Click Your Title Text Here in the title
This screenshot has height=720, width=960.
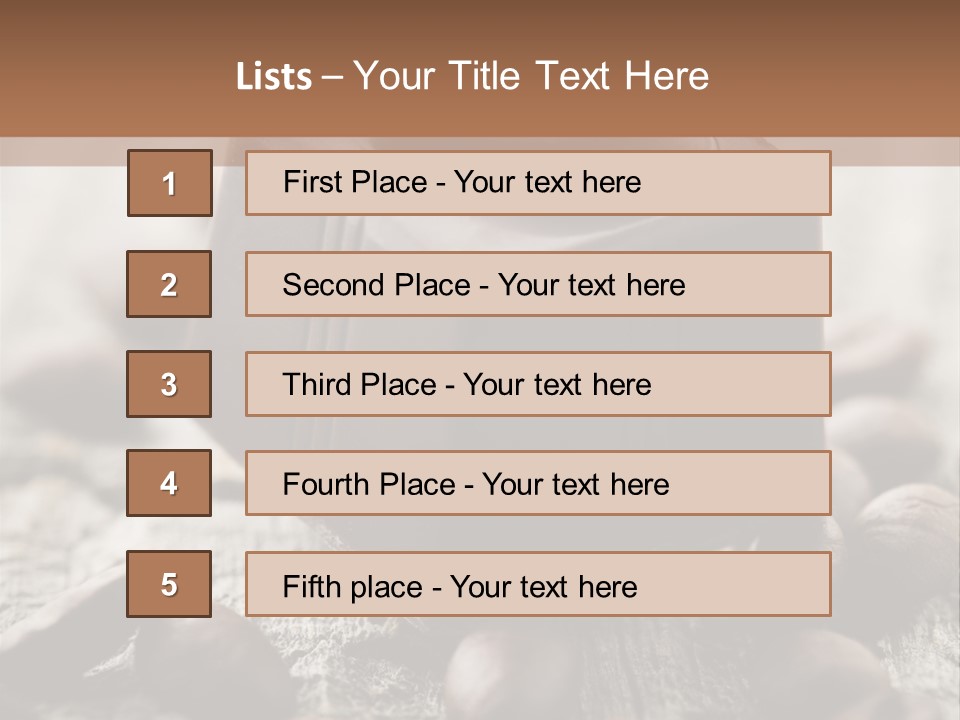[x=531, y=76]
